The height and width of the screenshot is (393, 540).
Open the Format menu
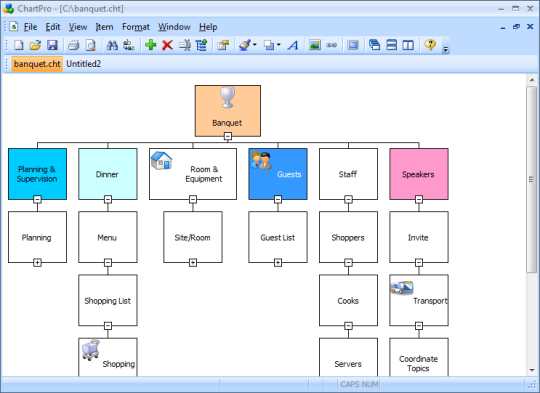pos(136,27)
